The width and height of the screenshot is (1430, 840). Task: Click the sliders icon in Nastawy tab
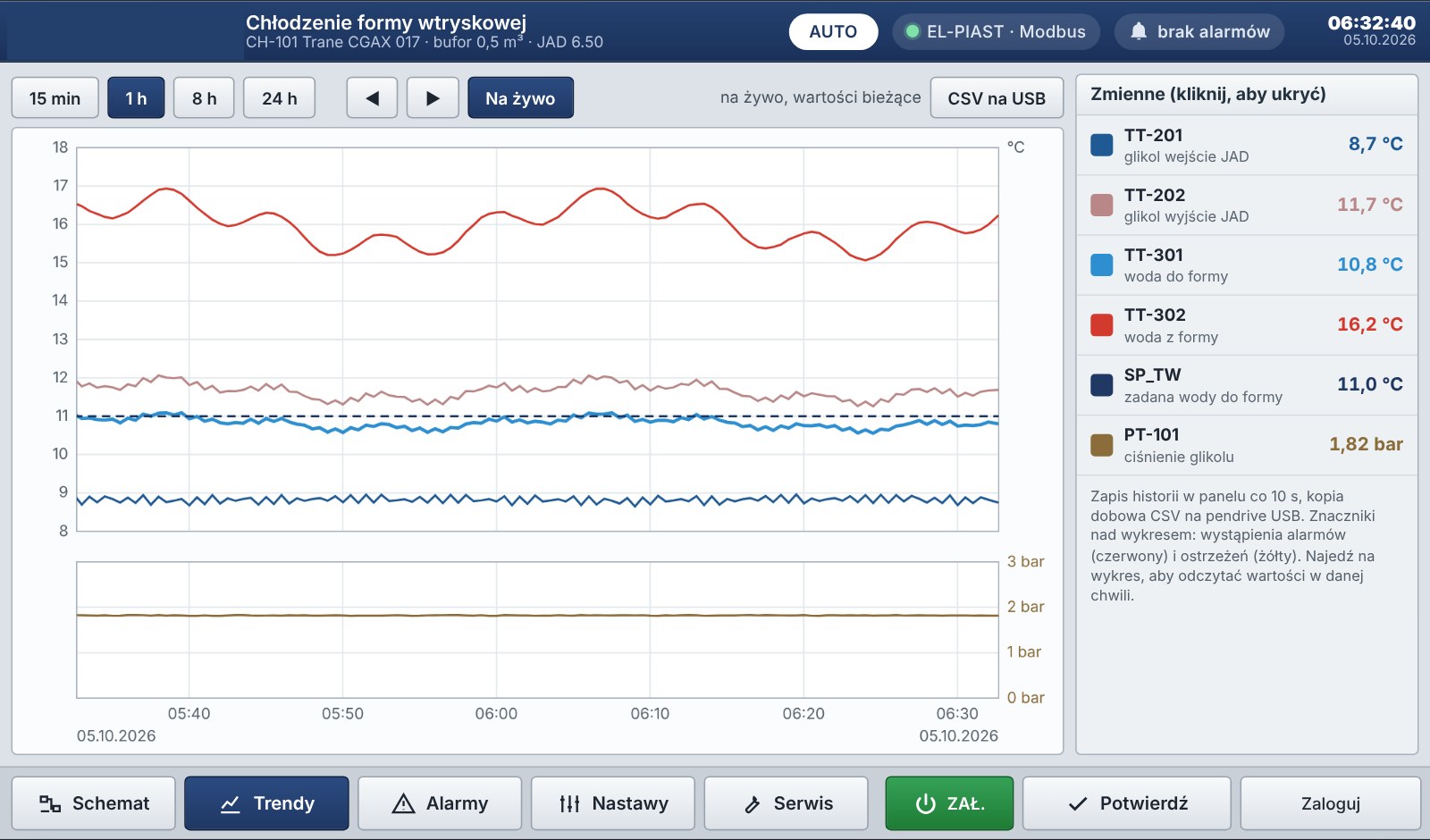click(569, 804)
